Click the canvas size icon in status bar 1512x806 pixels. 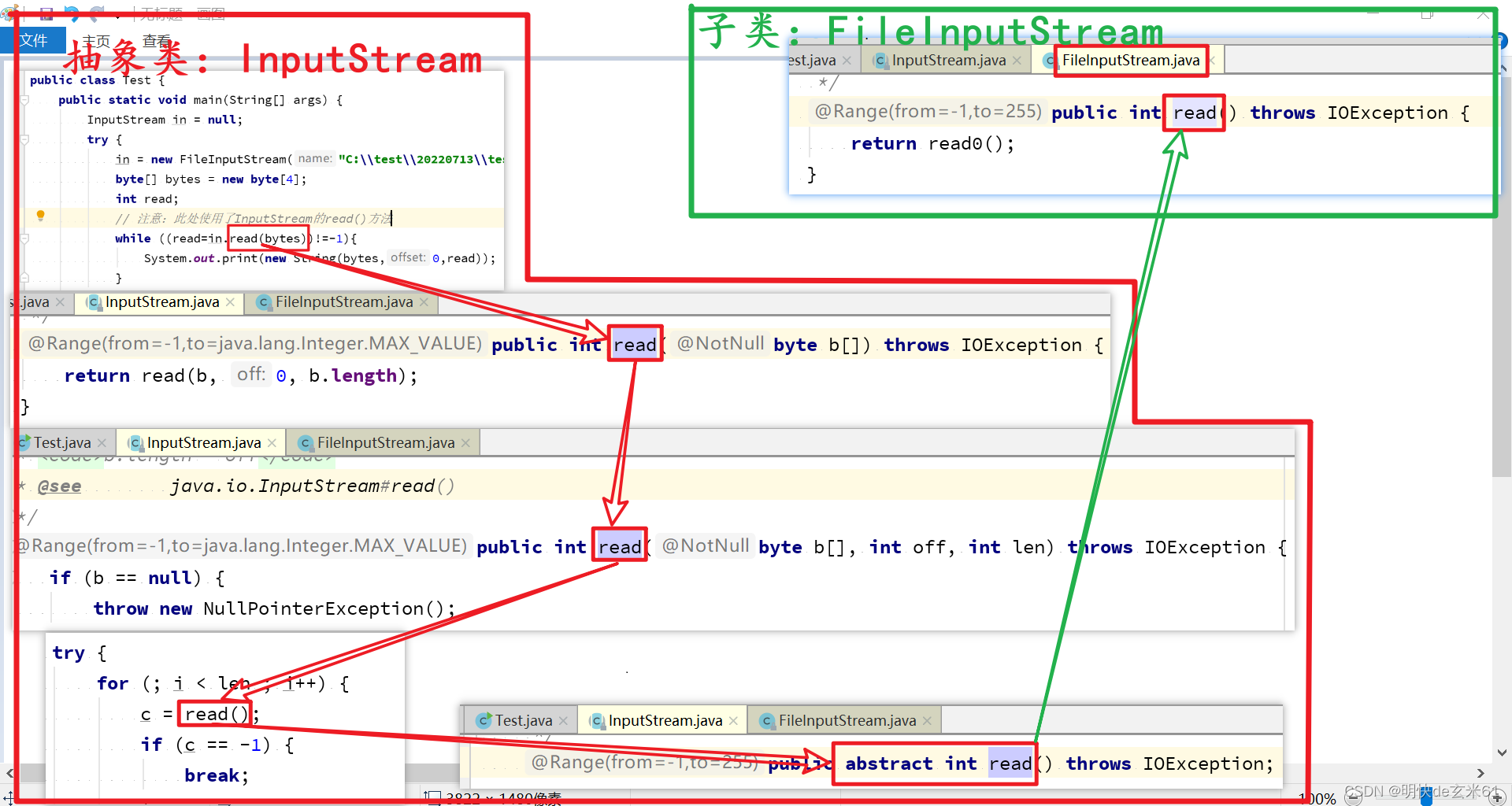pos(432,798)
